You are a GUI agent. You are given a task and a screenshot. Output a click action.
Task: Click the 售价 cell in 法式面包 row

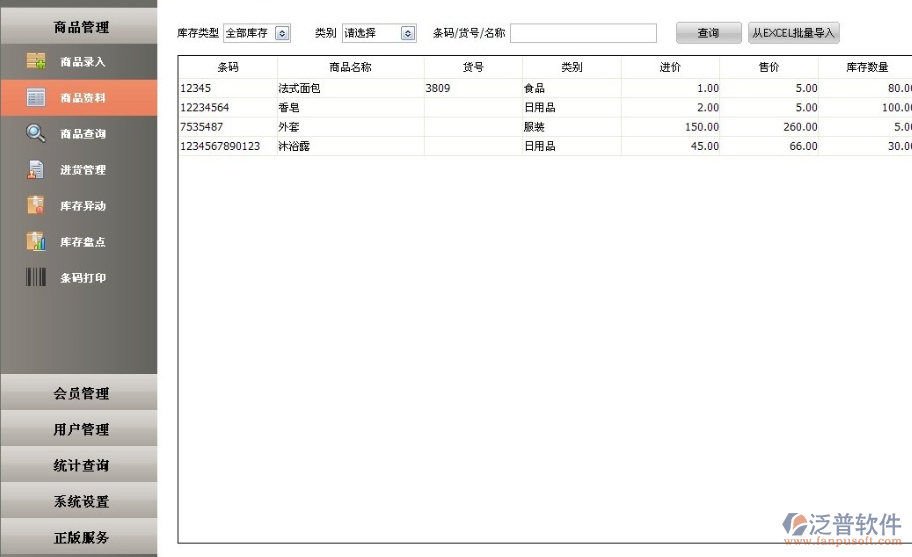769,88
